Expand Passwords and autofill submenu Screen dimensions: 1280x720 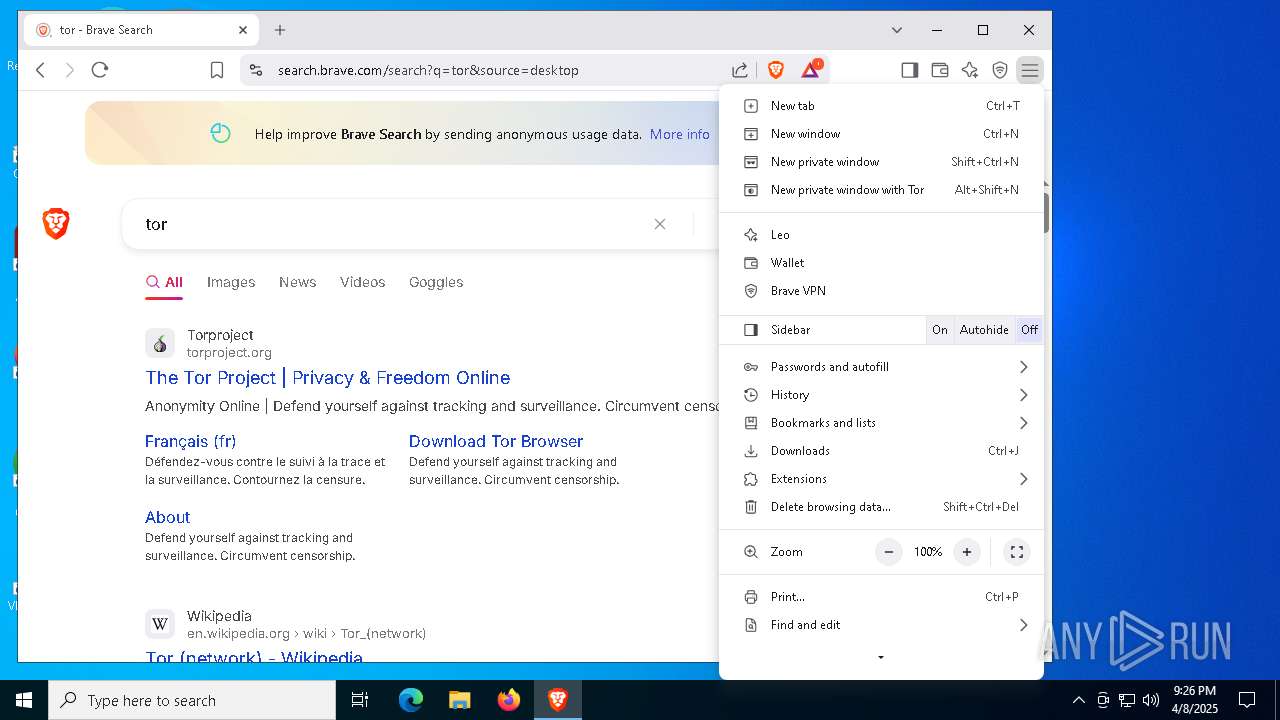coord(881,367)
